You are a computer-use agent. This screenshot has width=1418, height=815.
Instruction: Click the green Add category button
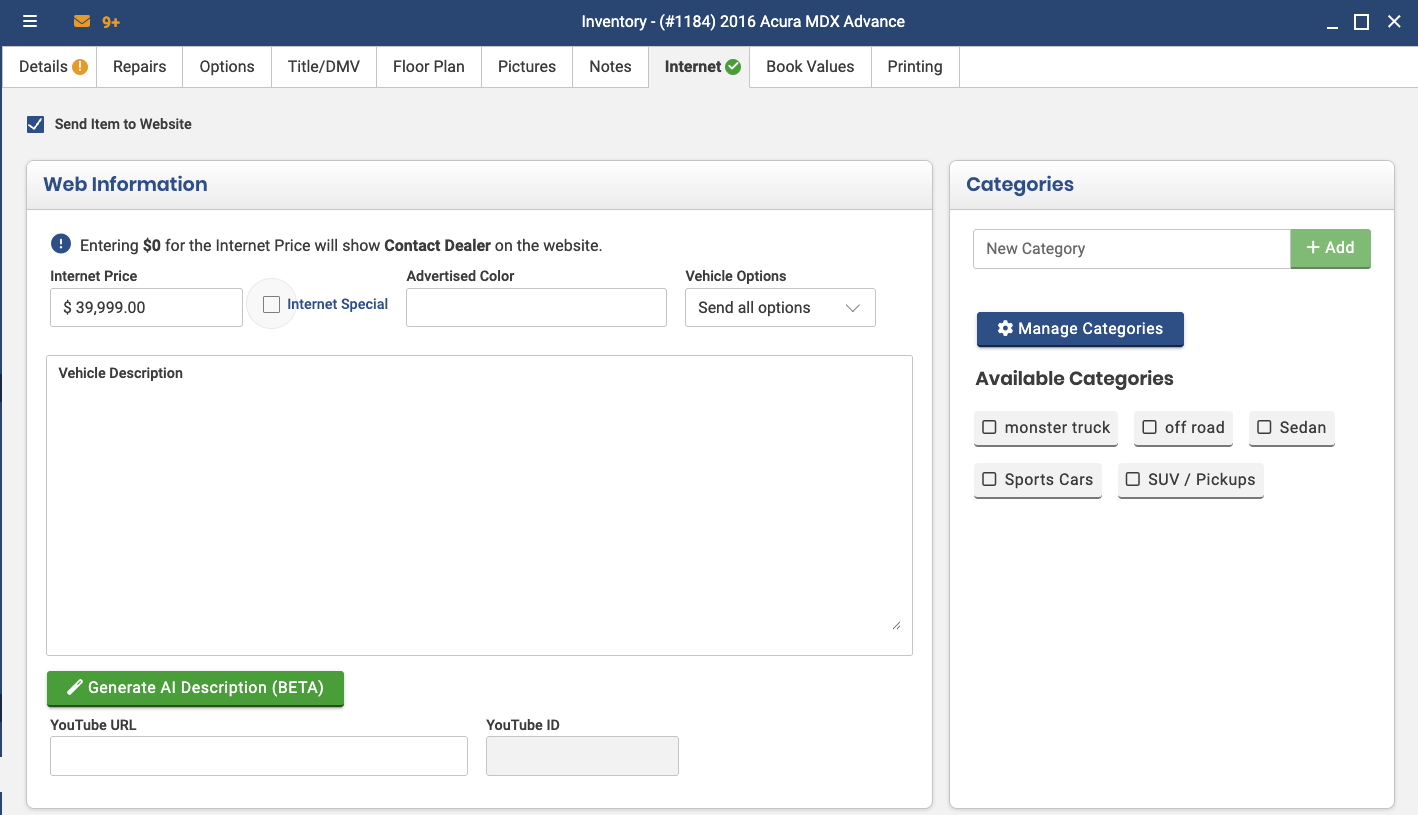pos(1330,248)
